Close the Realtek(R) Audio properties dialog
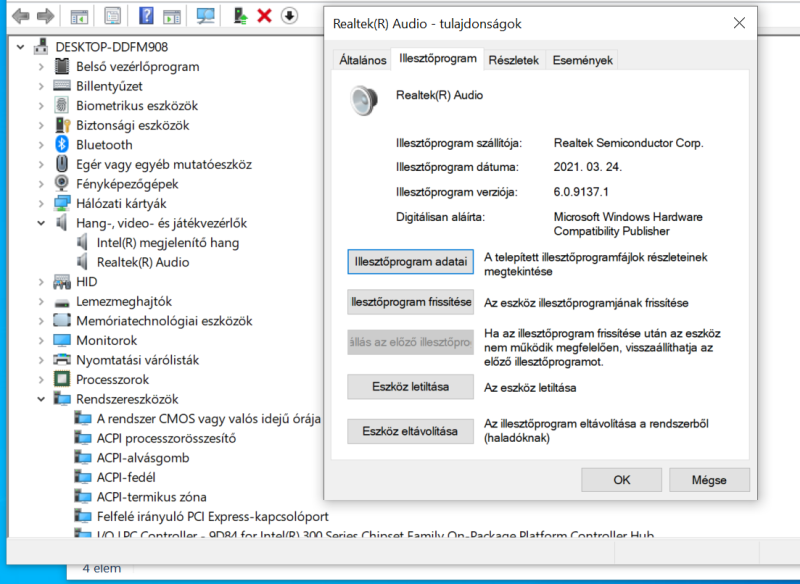The width and height of the screenshot is (800, 584). tap(739, 23)
